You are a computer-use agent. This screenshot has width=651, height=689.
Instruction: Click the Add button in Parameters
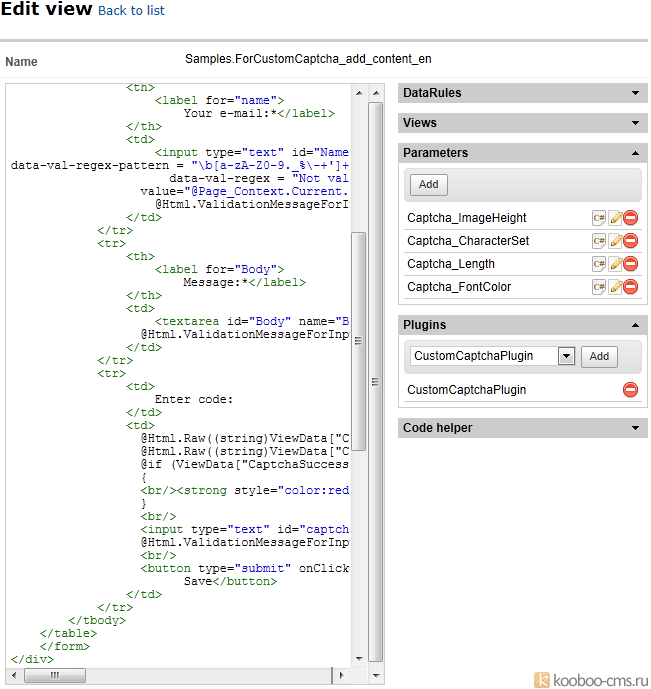(429, 185)
